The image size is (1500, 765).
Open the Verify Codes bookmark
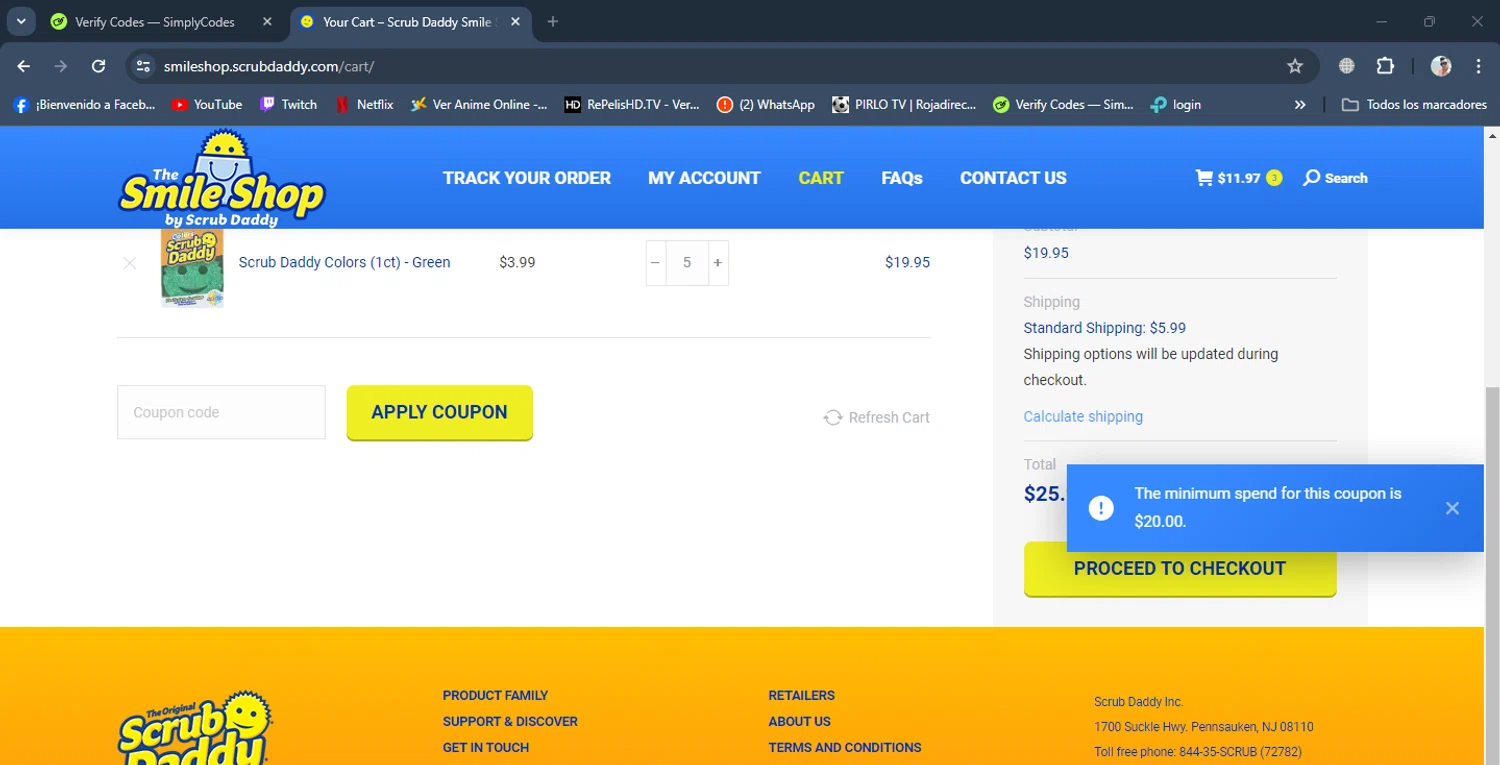click(x=1063, y=104)
